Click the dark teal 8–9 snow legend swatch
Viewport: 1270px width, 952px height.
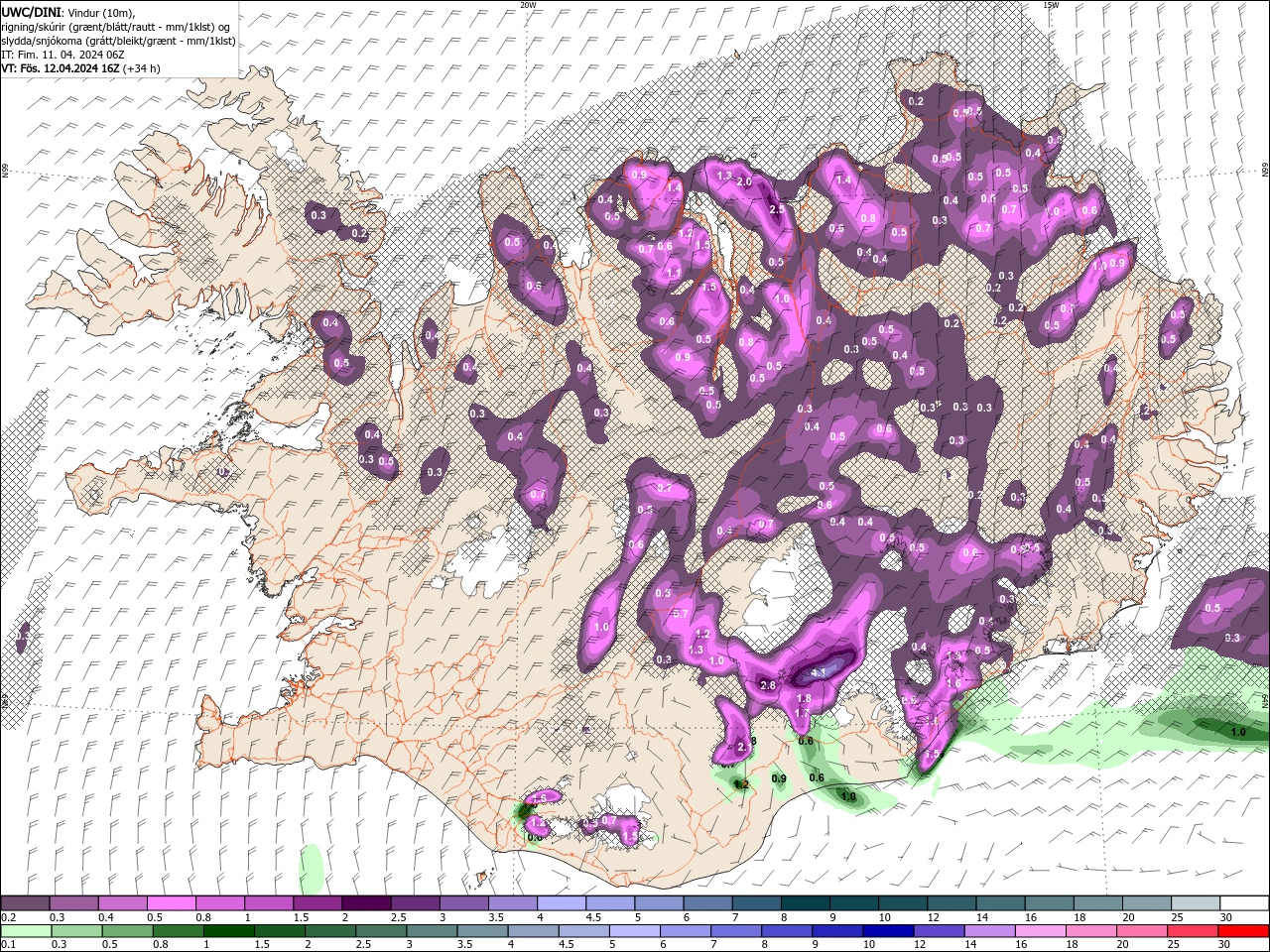(x=806, y=903)
